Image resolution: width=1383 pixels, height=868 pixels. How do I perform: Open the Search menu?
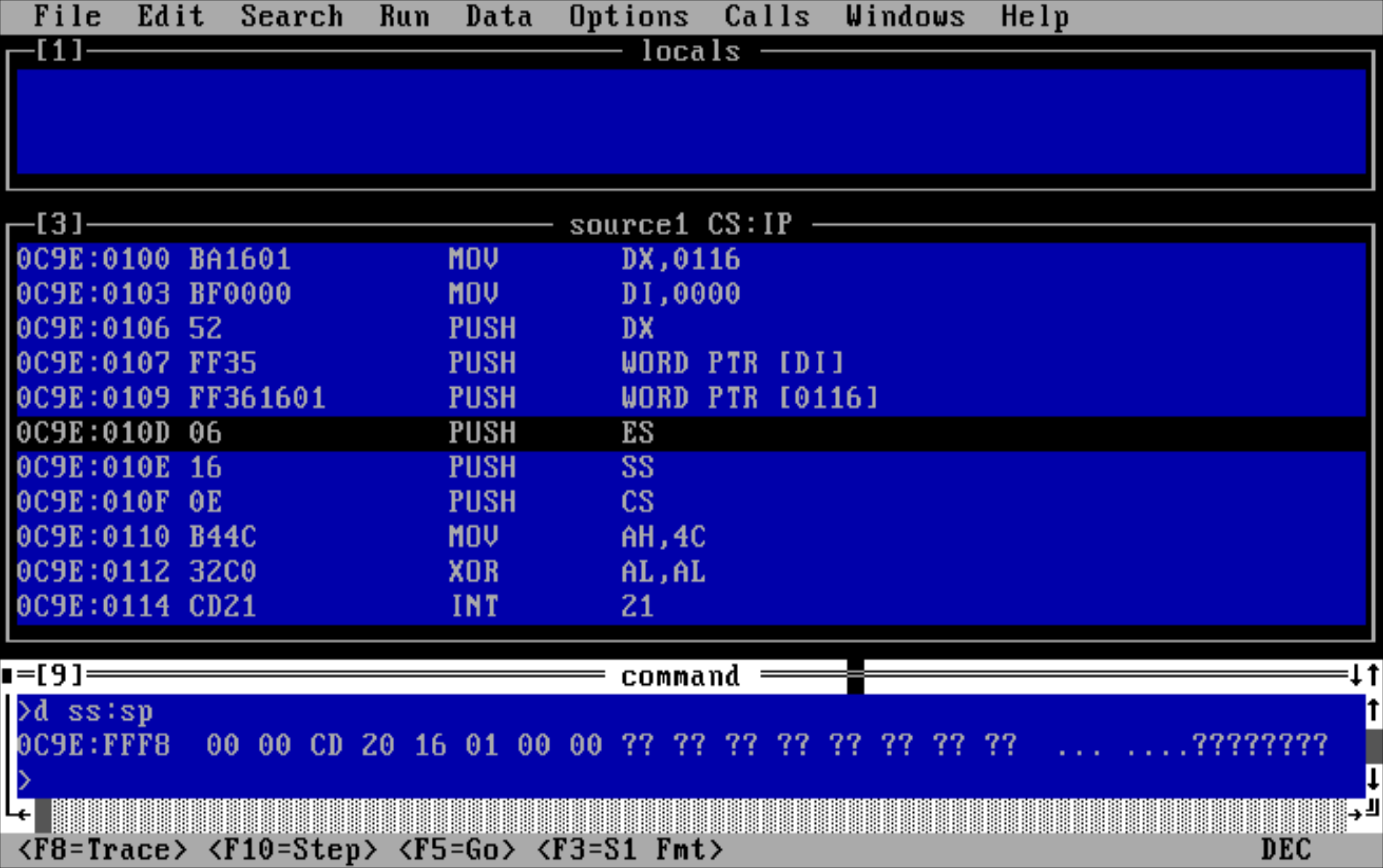292,16
